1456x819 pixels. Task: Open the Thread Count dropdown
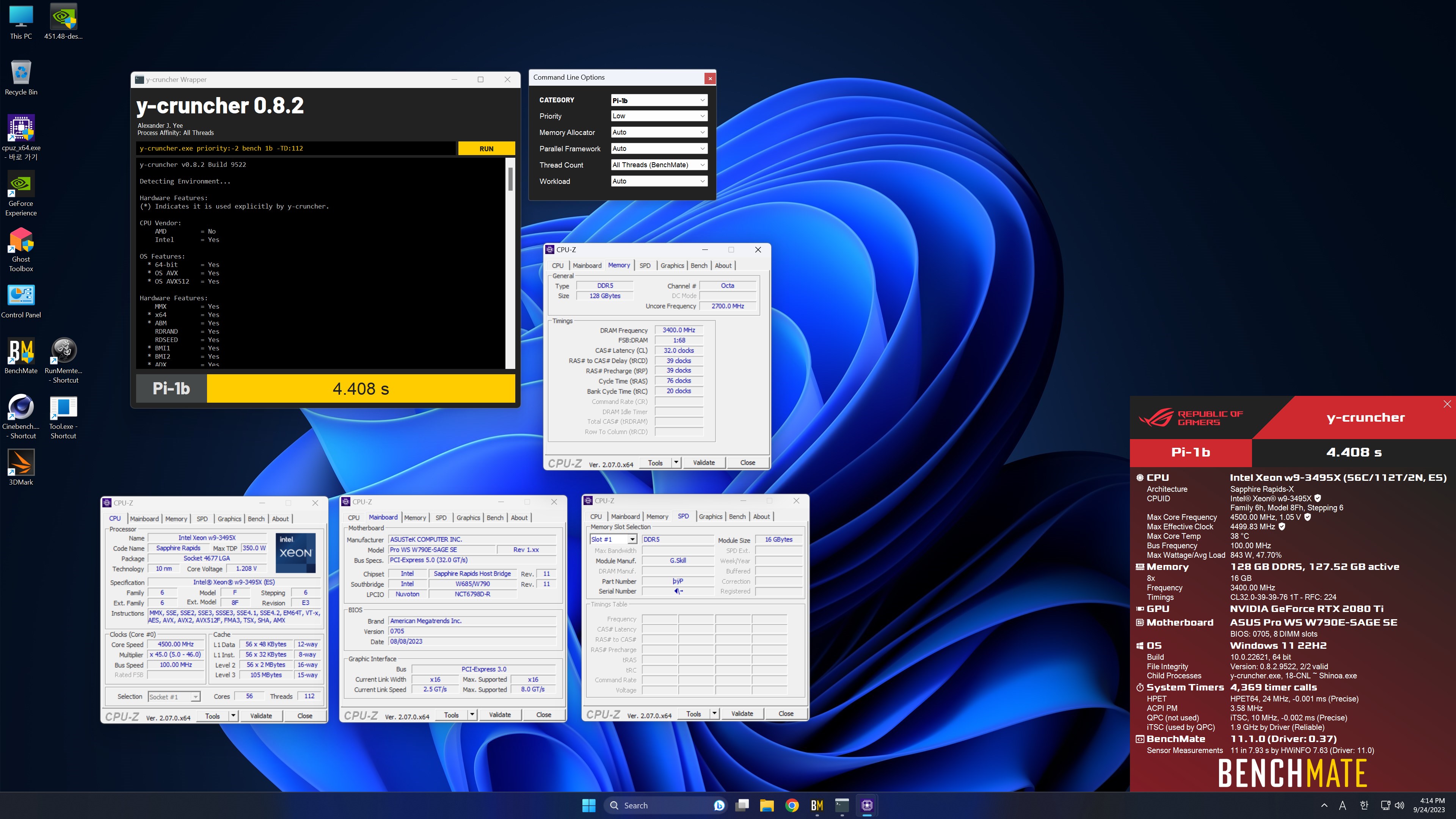pos(659,165)
